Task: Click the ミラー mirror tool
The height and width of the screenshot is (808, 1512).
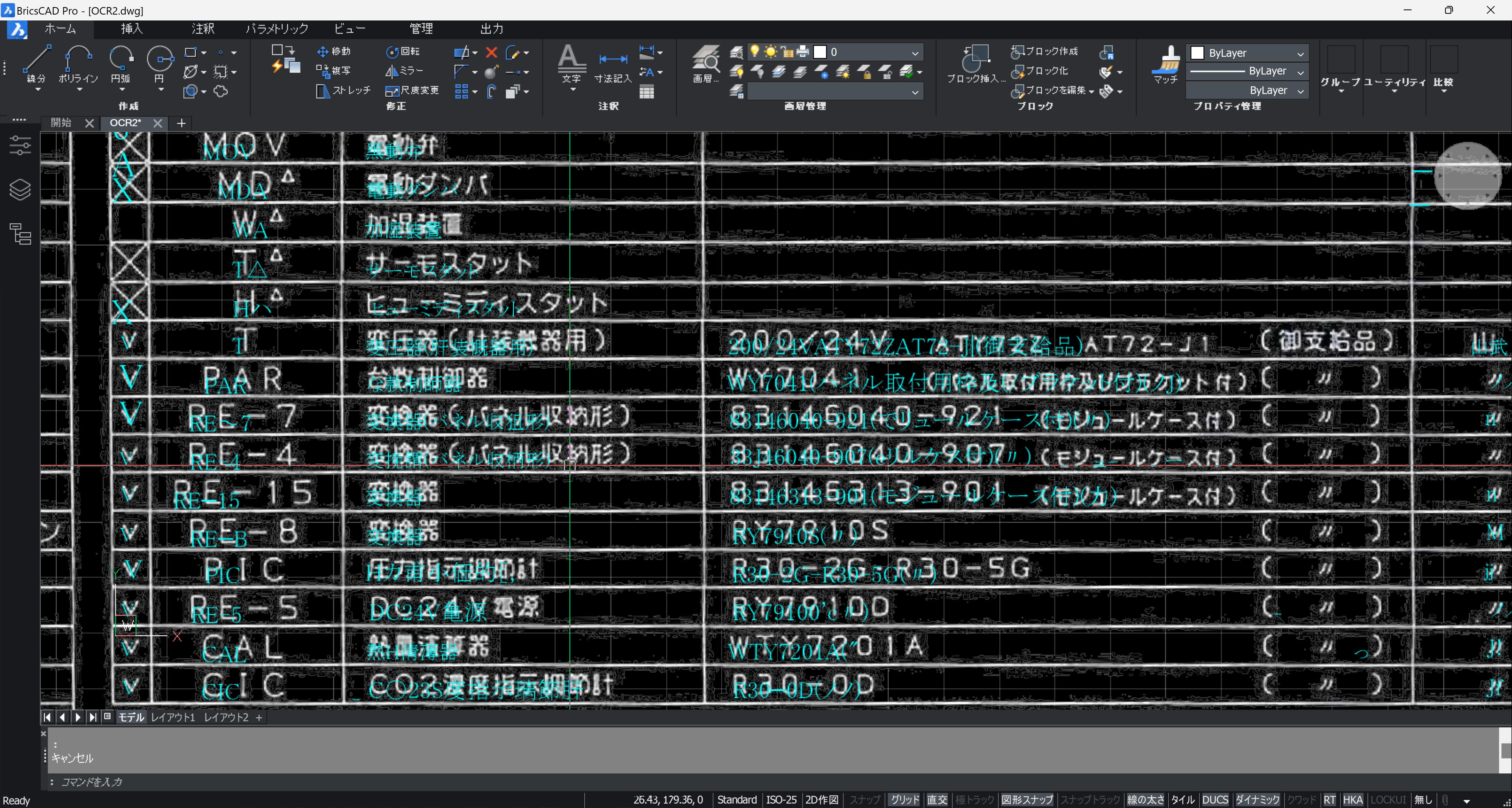Action: (x=404, y=71)
